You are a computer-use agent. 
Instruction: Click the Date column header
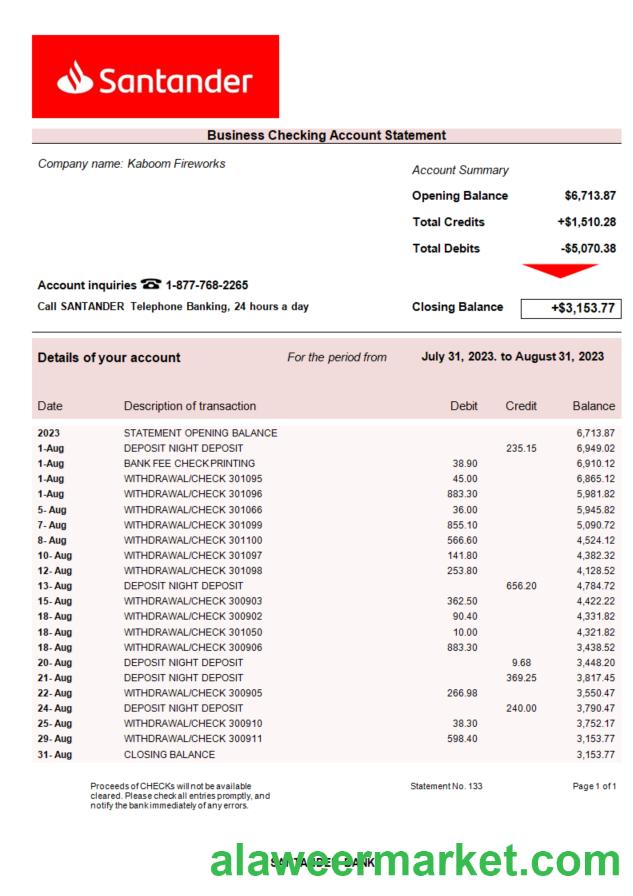click(50, 406)
